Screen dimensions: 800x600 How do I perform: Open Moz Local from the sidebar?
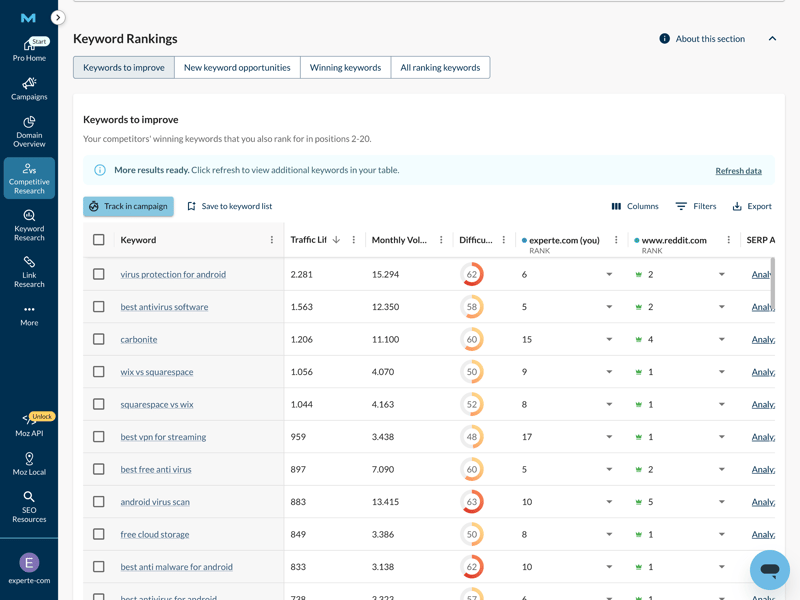(x=29, y=464)
